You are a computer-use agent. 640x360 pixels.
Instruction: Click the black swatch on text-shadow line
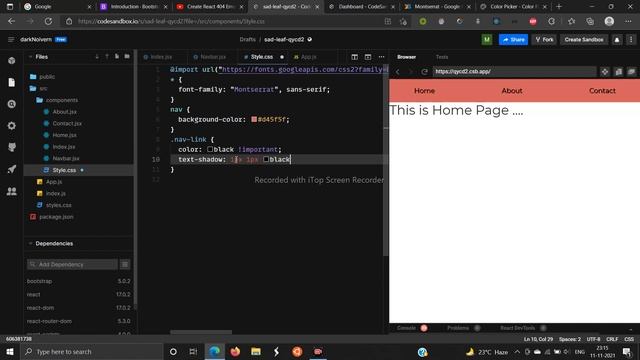266,160
